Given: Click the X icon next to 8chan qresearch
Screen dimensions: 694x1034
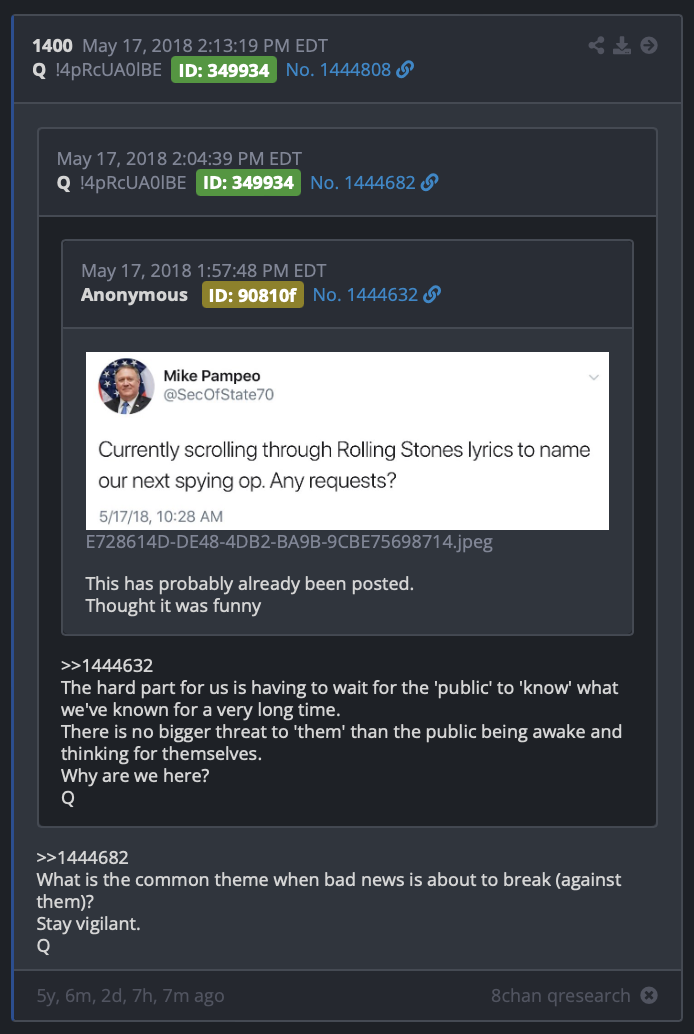Looking at the screenshot, I should tap(649, 995).
